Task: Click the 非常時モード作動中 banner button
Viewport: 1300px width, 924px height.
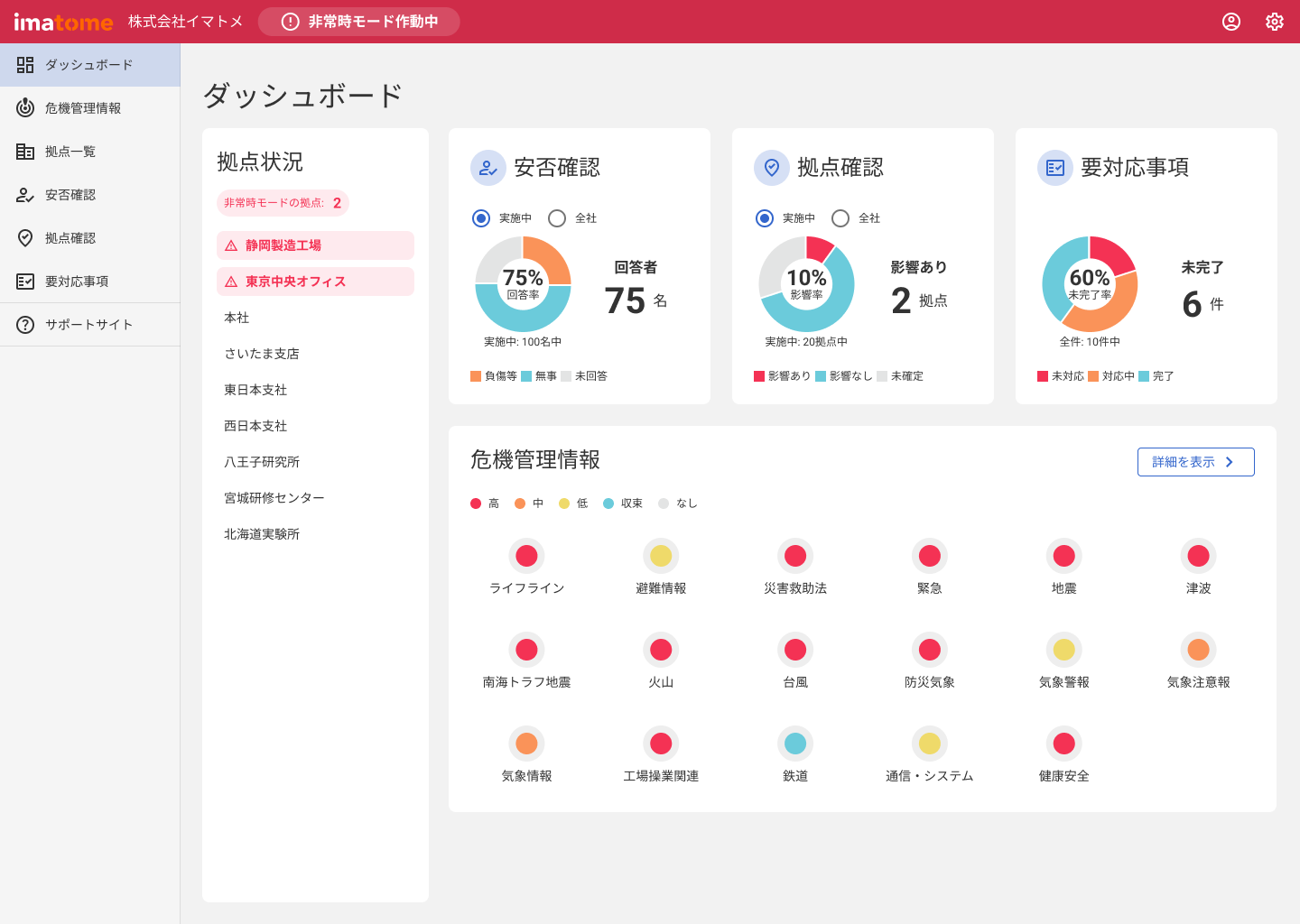Action: tap(359, 22)
